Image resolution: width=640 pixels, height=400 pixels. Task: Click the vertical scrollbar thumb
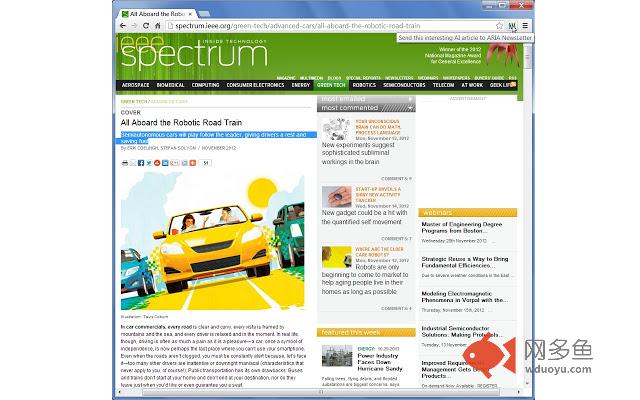tap(527, 57)
